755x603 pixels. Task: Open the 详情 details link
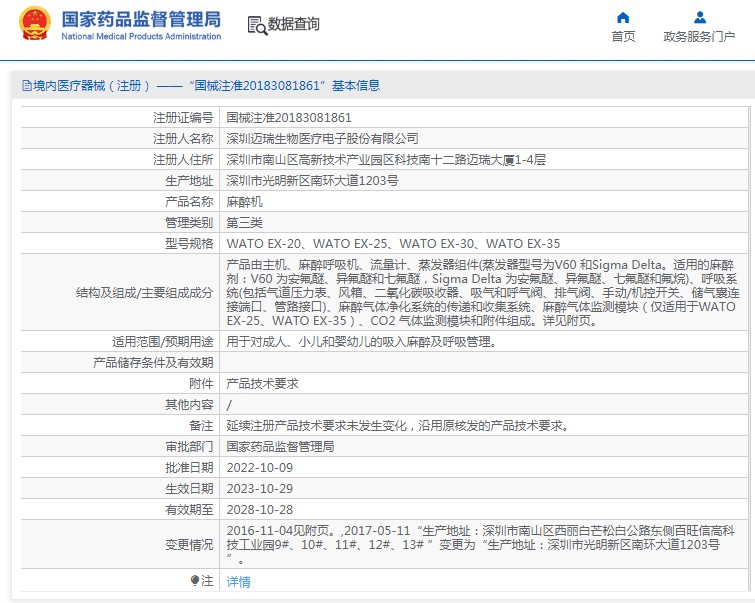pos(238,581)
